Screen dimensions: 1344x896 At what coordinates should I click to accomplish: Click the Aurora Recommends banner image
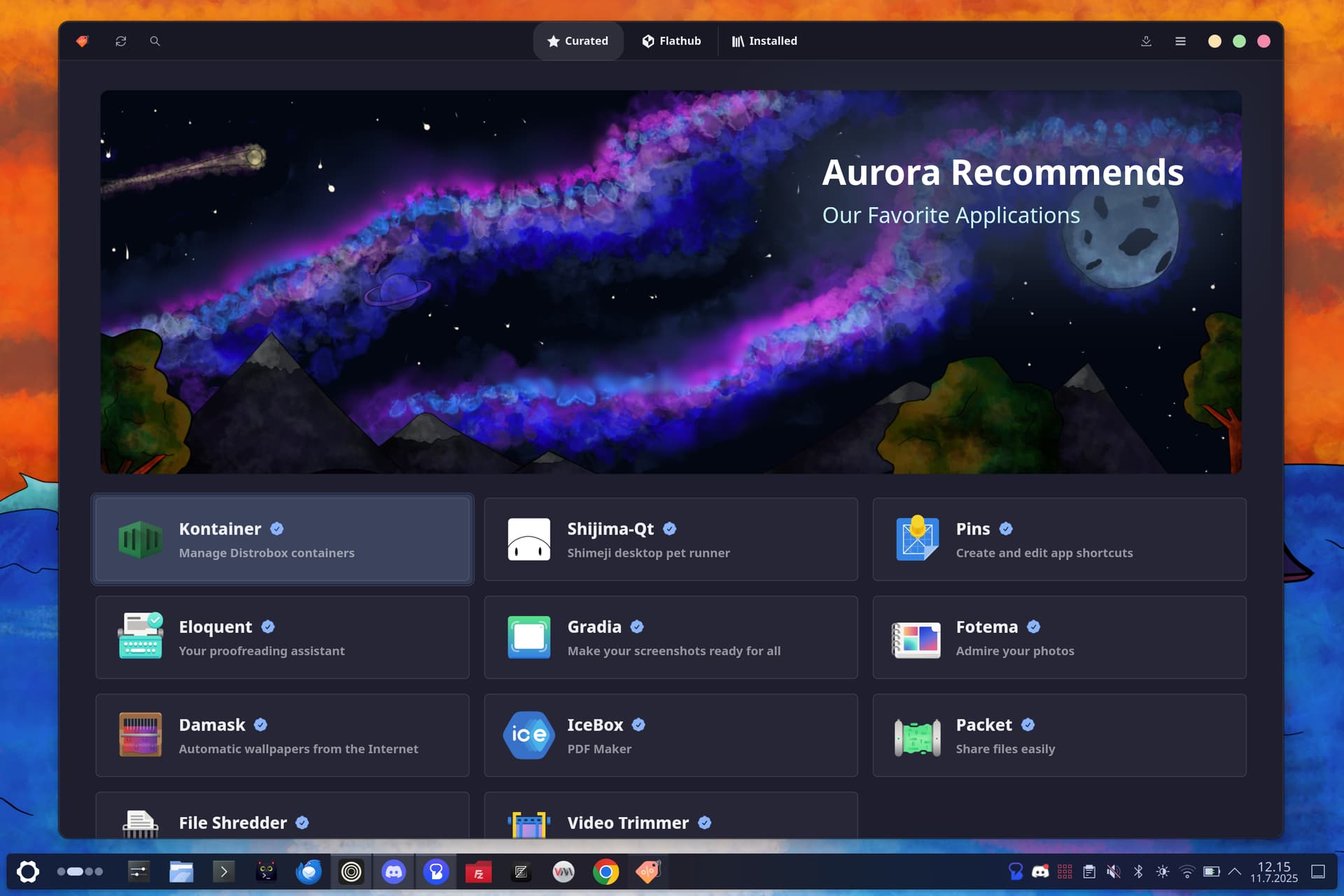point(671,281)
